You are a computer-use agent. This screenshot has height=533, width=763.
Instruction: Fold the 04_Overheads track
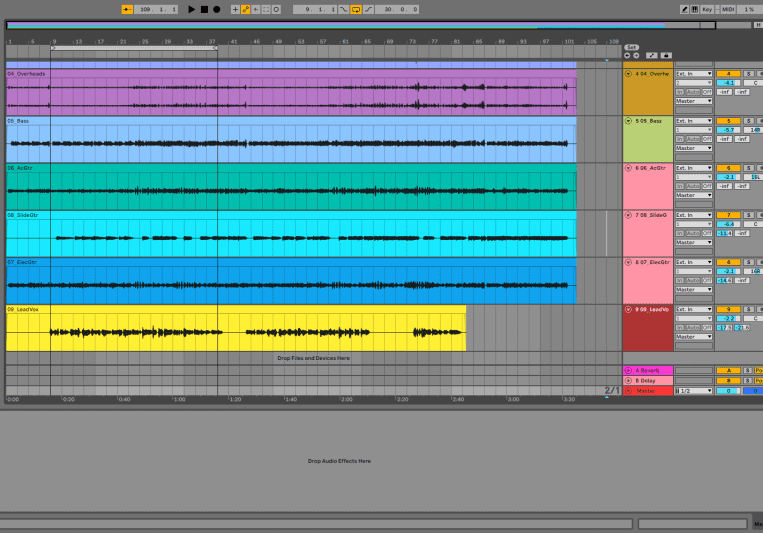coord(628,74)
